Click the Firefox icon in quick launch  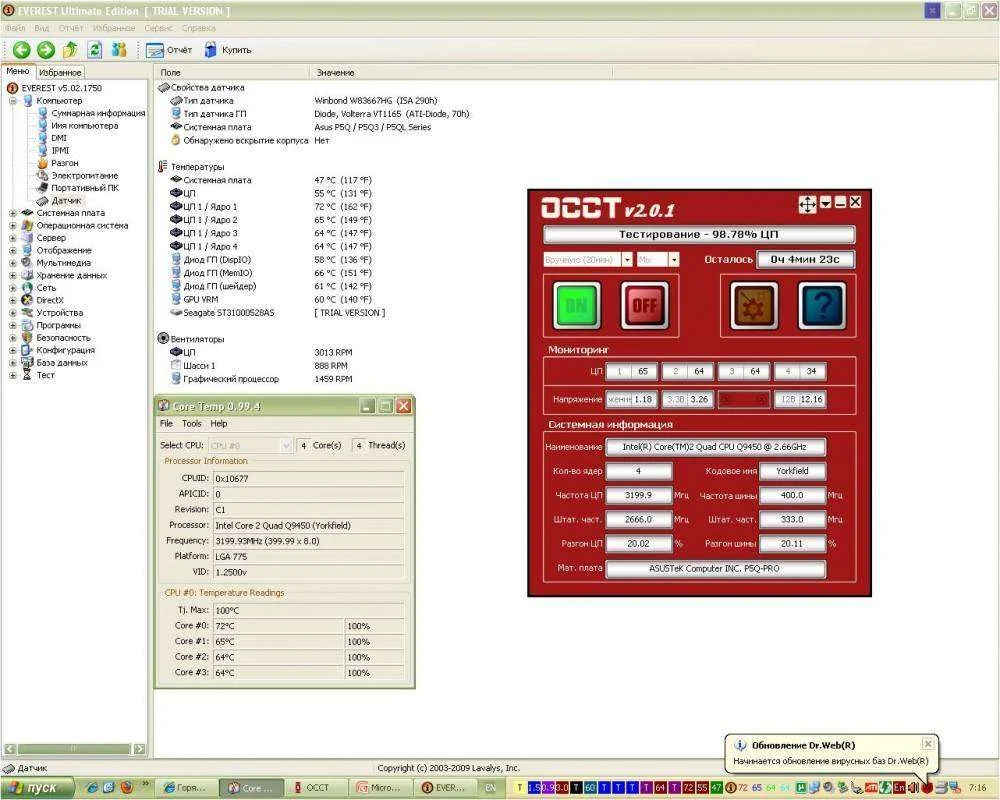(125, 787)
